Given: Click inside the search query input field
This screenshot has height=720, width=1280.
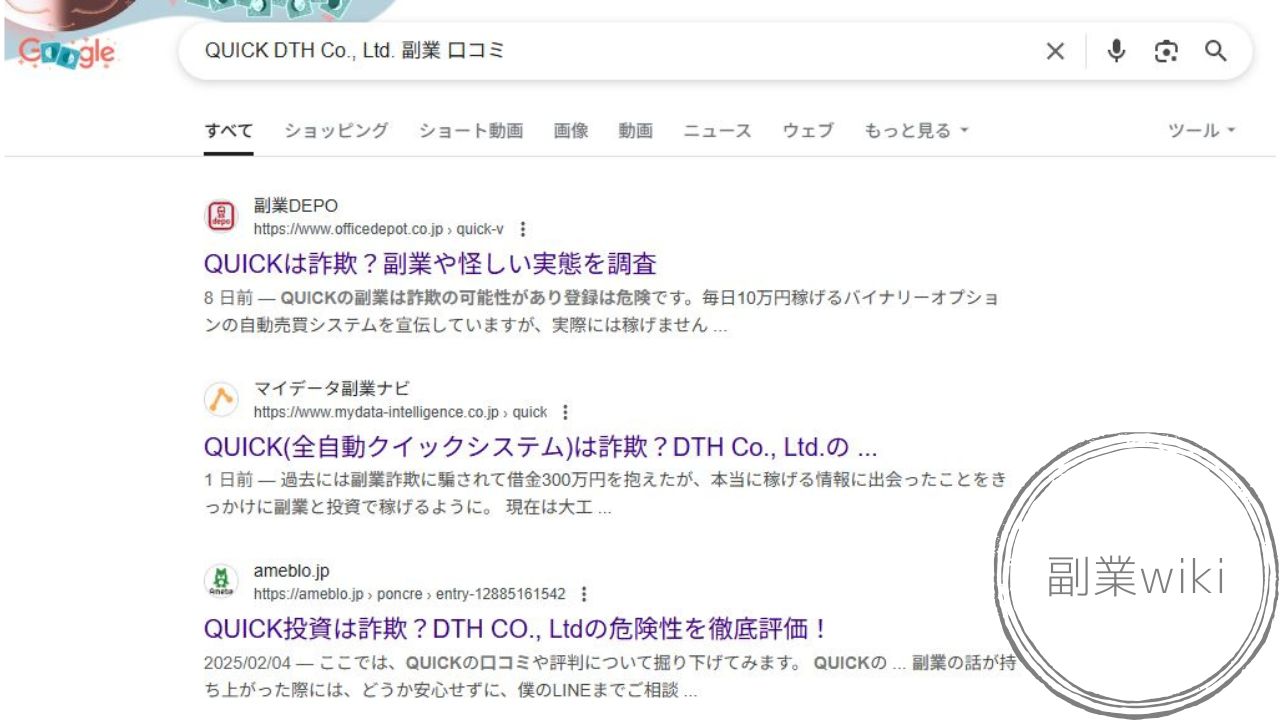Looking at the screenshot, I should tap(610, 52).
